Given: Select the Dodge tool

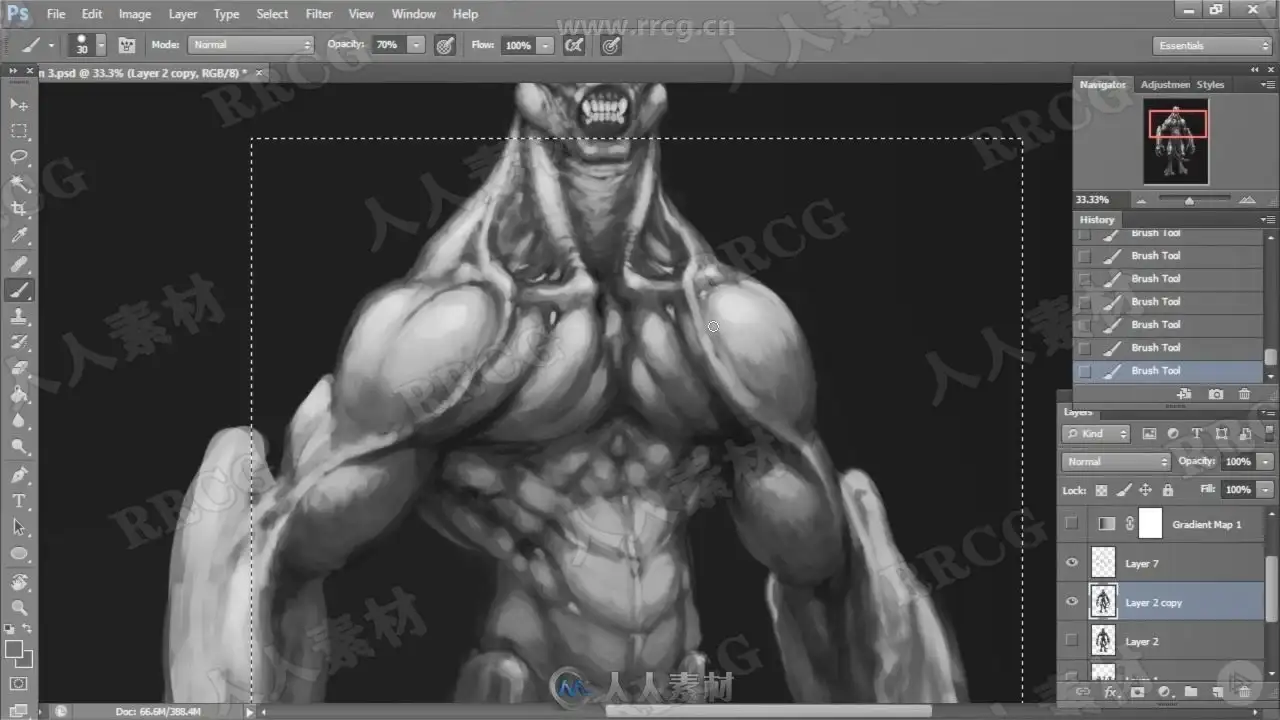Looking at the screenshot, I should (x=19, y=447).
